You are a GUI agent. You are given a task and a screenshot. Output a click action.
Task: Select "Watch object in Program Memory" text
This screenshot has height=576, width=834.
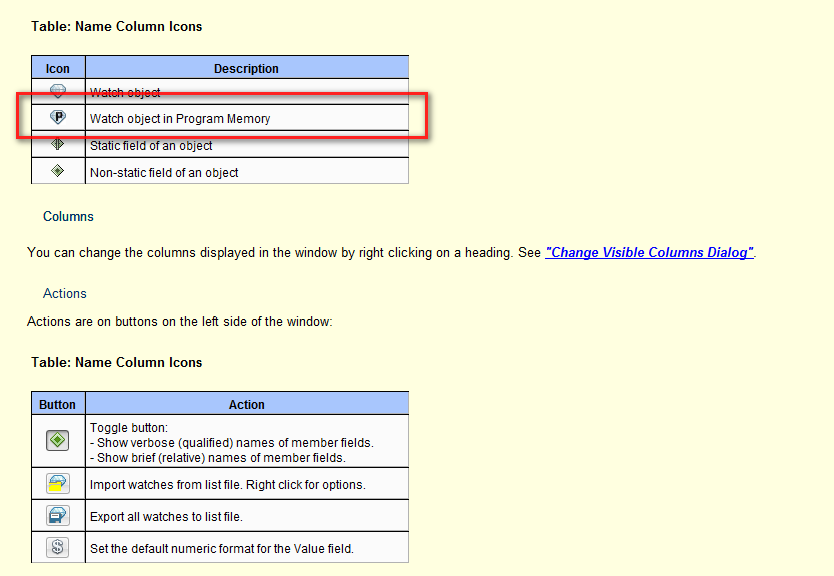click(x=180, y=119)
